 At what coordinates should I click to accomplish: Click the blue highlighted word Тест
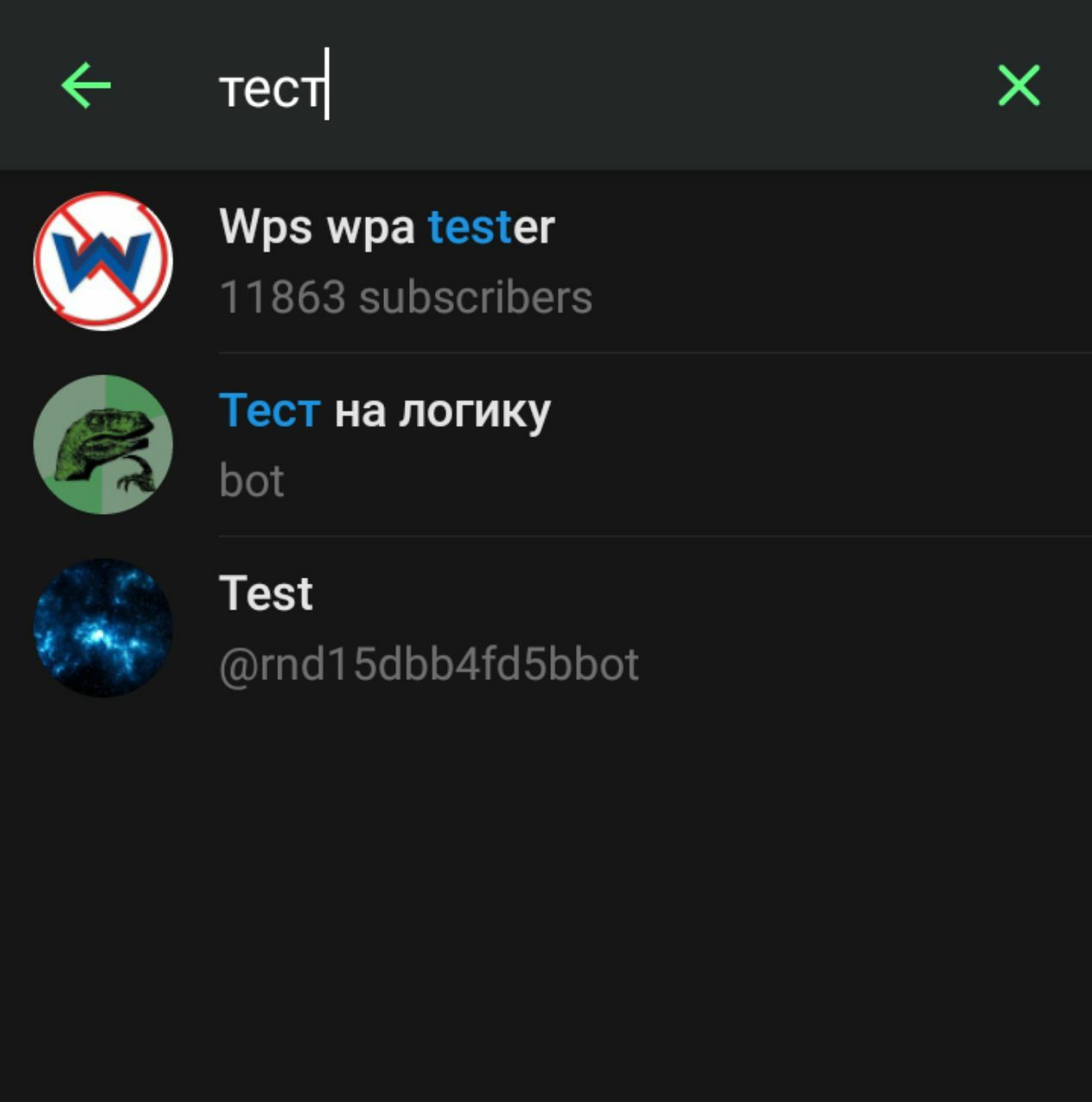point(270,410)
